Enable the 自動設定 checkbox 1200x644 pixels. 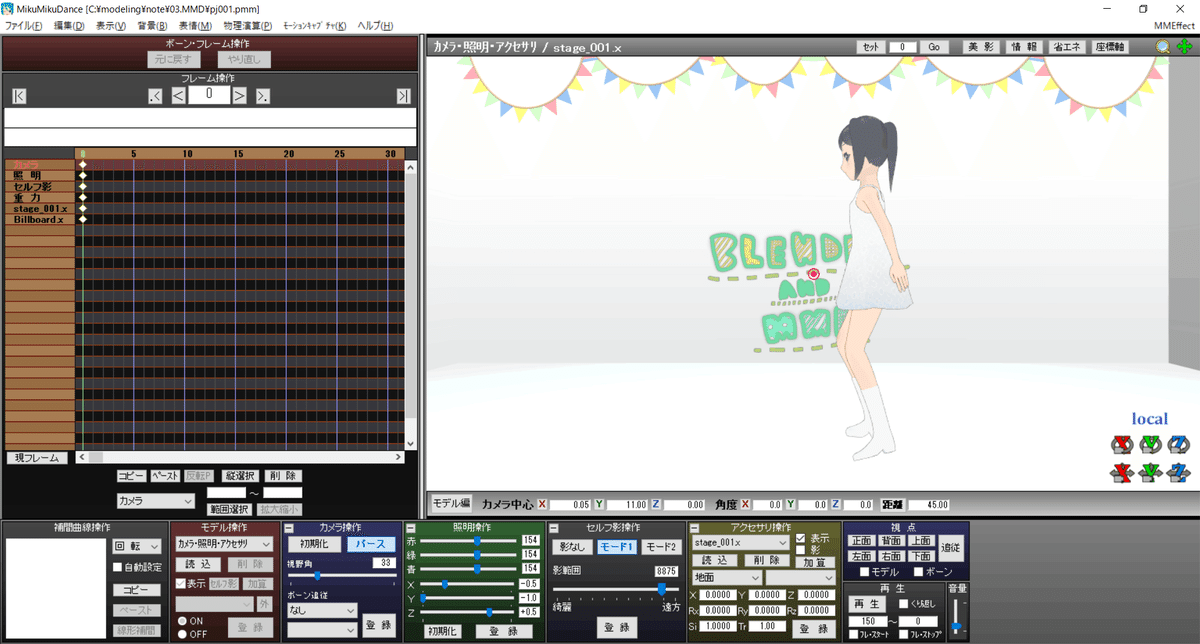click(x=117, y=567)
